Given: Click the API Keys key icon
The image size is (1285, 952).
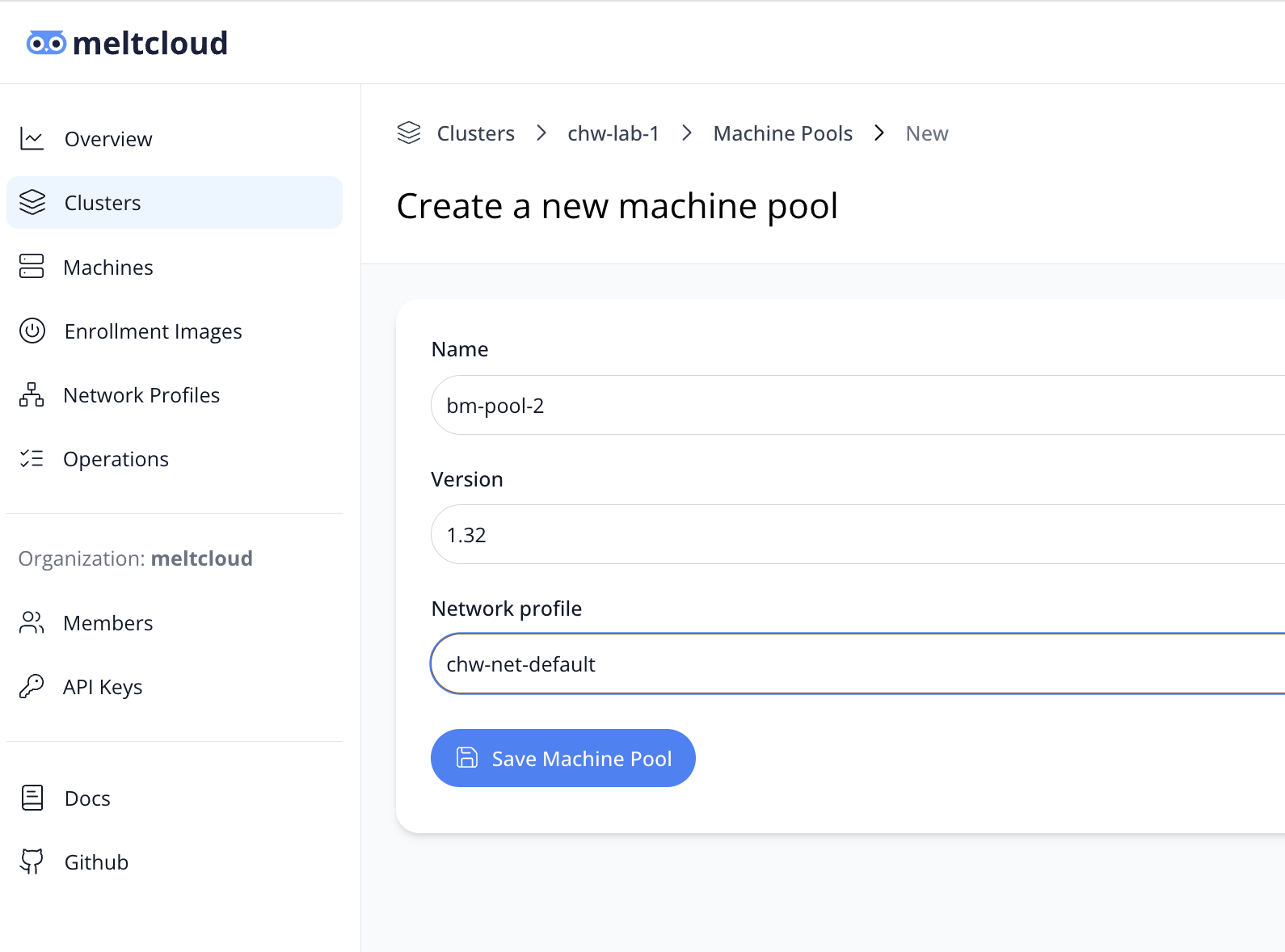Looking at the screenshot, I should pos(32,687).
